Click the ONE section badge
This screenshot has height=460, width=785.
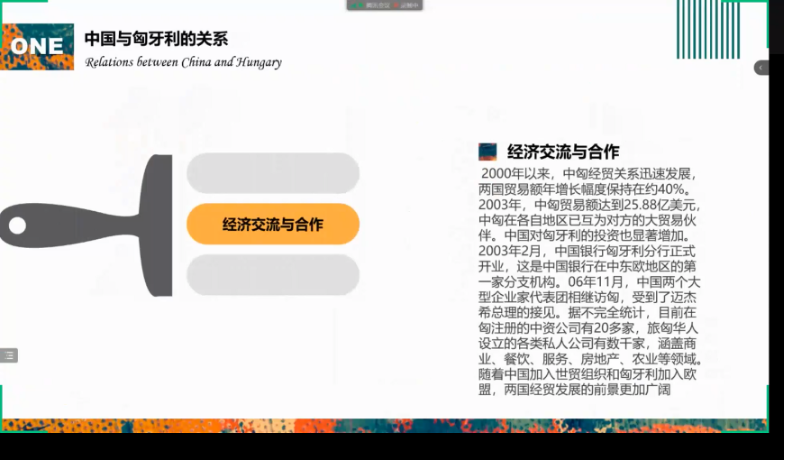pos(37,46)
